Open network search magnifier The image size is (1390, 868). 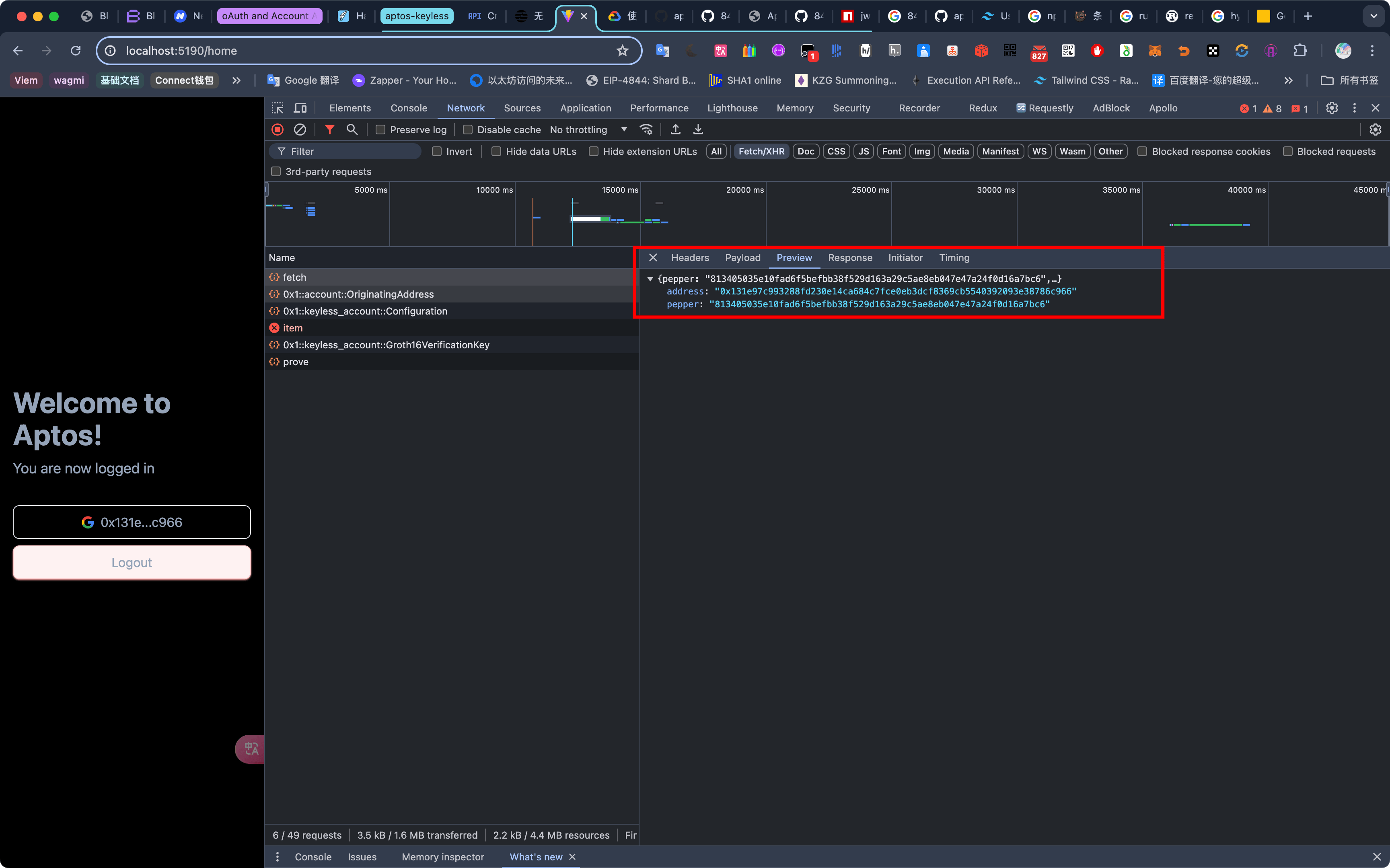click(x=352, y=130)
